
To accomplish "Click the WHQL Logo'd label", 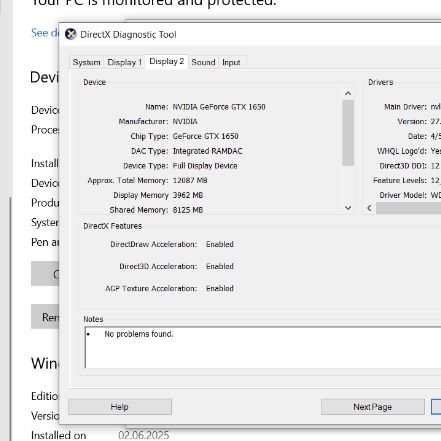I will tap(401, 151).
